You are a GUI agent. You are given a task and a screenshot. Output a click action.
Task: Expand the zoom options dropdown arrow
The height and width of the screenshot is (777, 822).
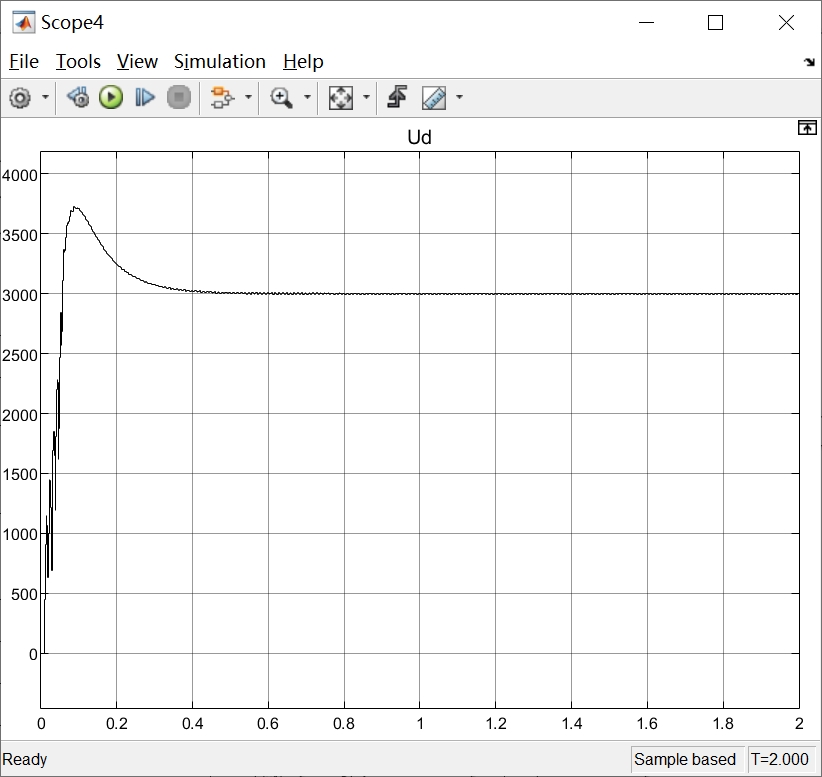point(307,97)
